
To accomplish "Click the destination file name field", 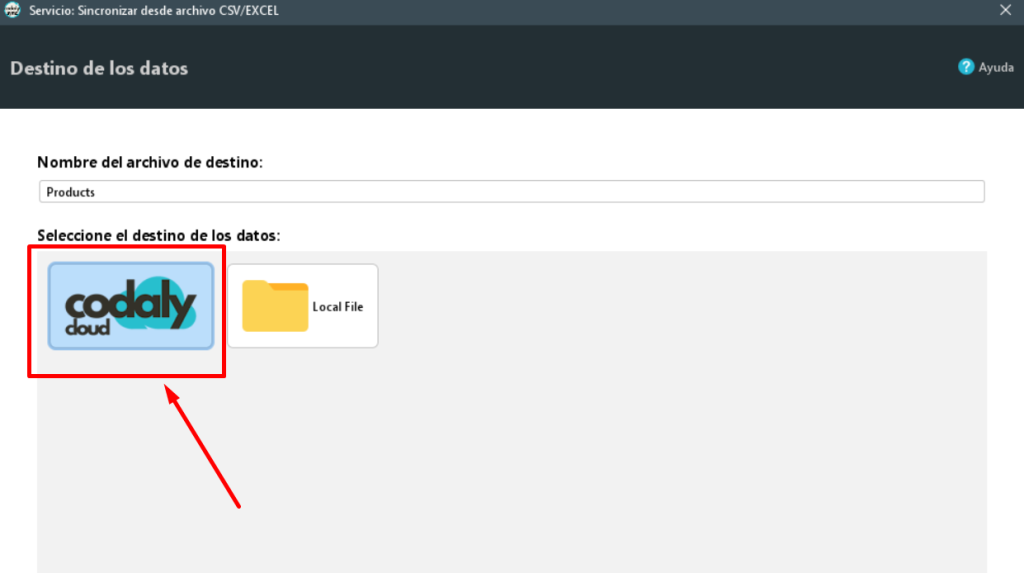I will (x=511, y=191).
